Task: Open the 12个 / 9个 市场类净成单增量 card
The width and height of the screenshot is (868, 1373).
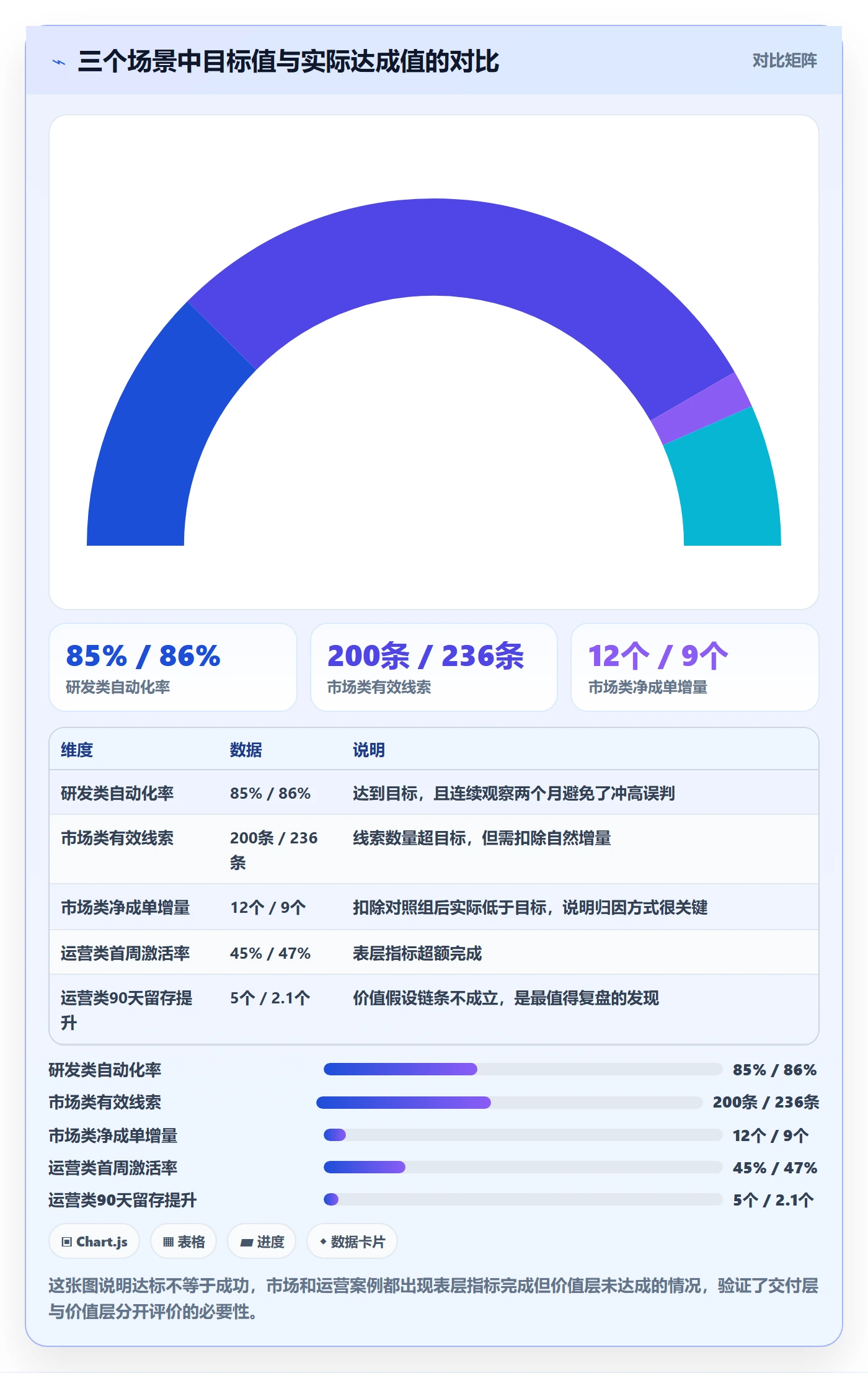Action: pyautogui.click(x=695, y=667)
